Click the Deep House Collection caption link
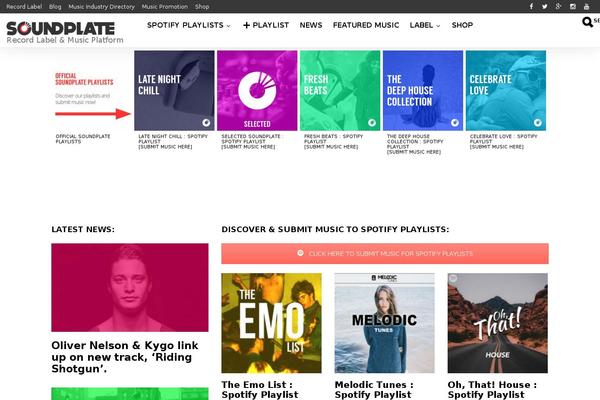This screenshot has height=400, width=600. (415, 144)
